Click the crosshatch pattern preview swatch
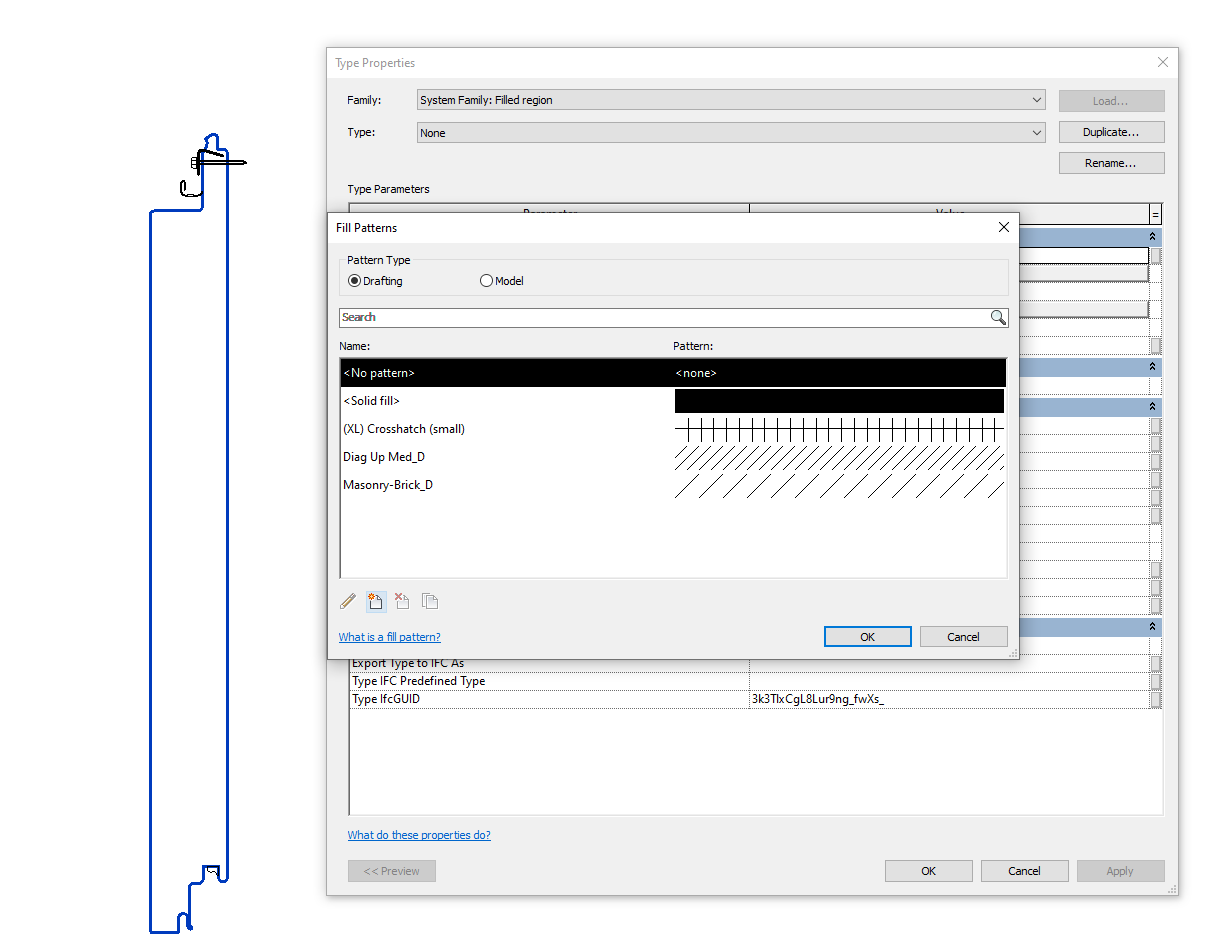This screenshot has width=1208, height=947. 839,429
